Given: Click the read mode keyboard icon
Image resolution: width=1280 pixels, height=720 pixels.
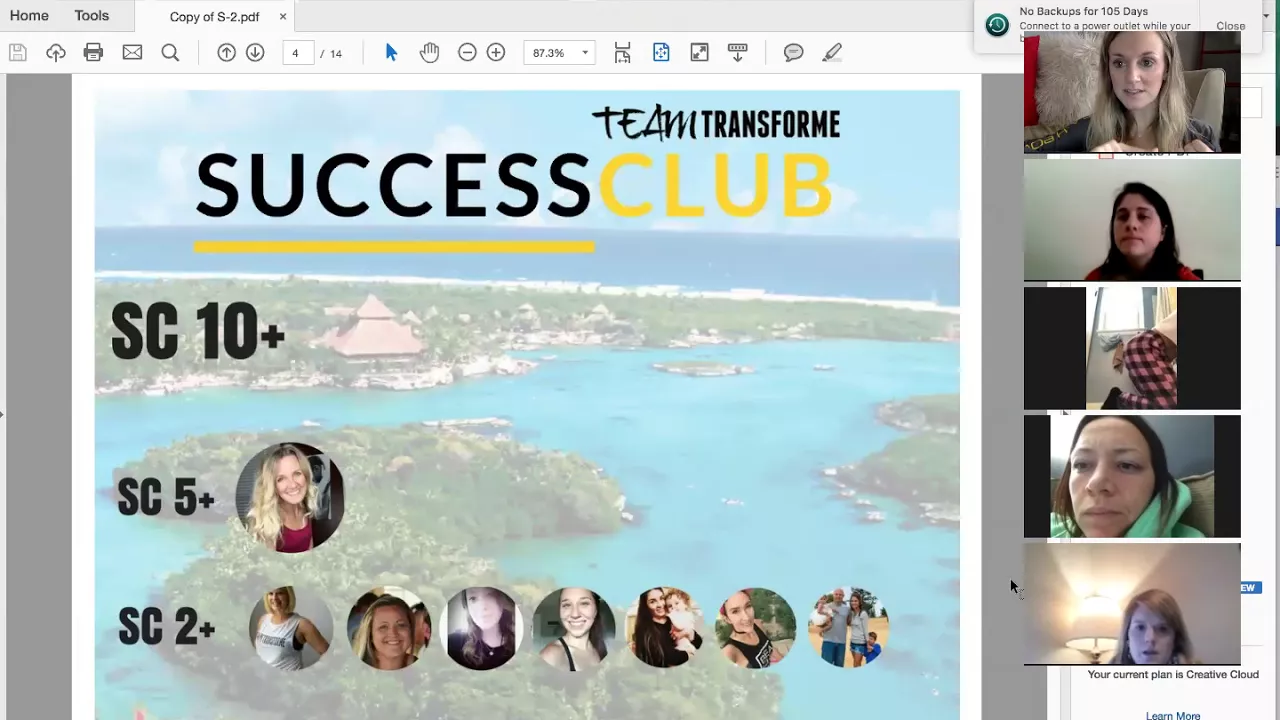Looking at the screenshot, I should 737,53.
